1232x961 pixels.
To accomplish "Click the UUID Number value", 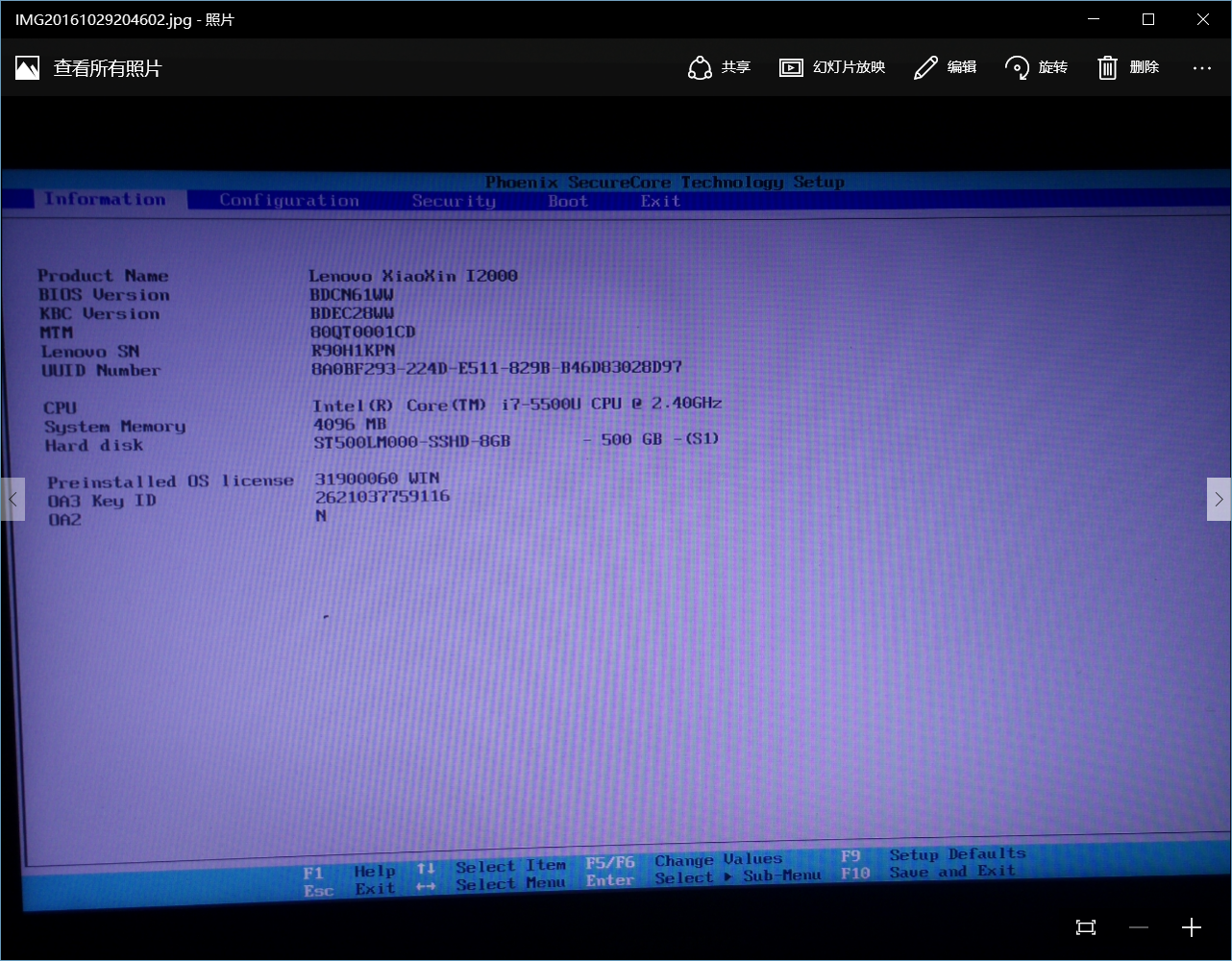I will point(497,367).
